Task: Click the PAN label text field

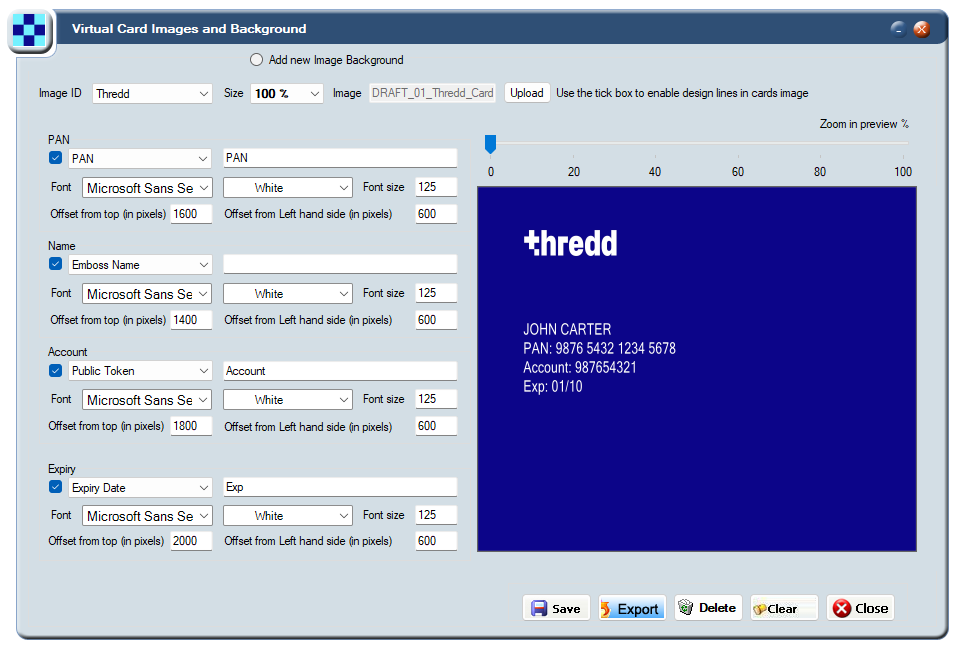Action: pos(340,158)
